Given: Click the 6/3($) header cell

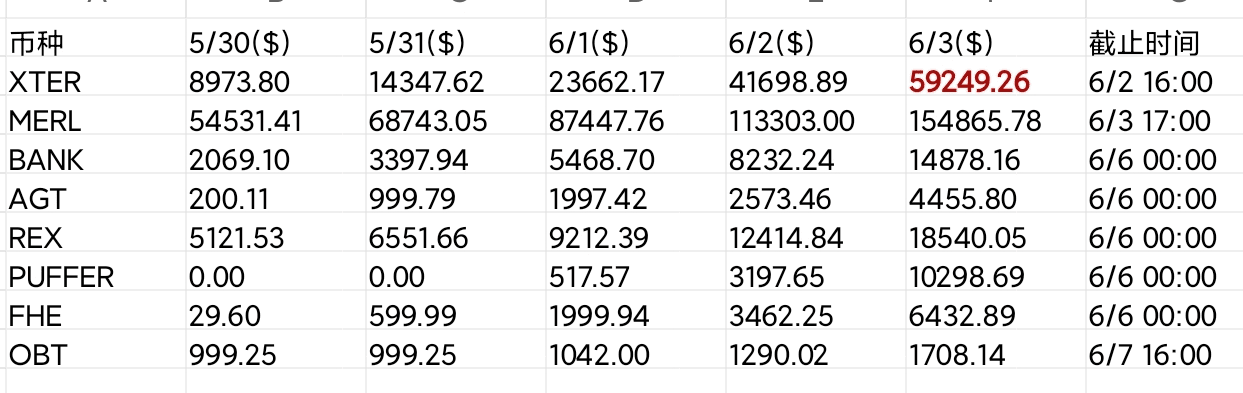Looking at the screenshot, I should [994, 43].
